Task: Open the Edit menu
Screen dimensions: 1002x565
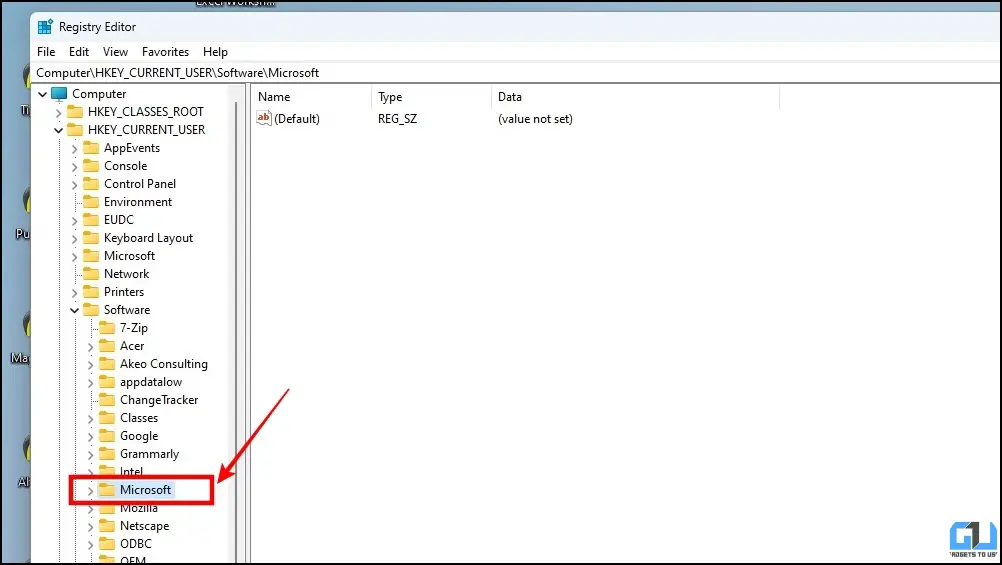Action: 79,52
